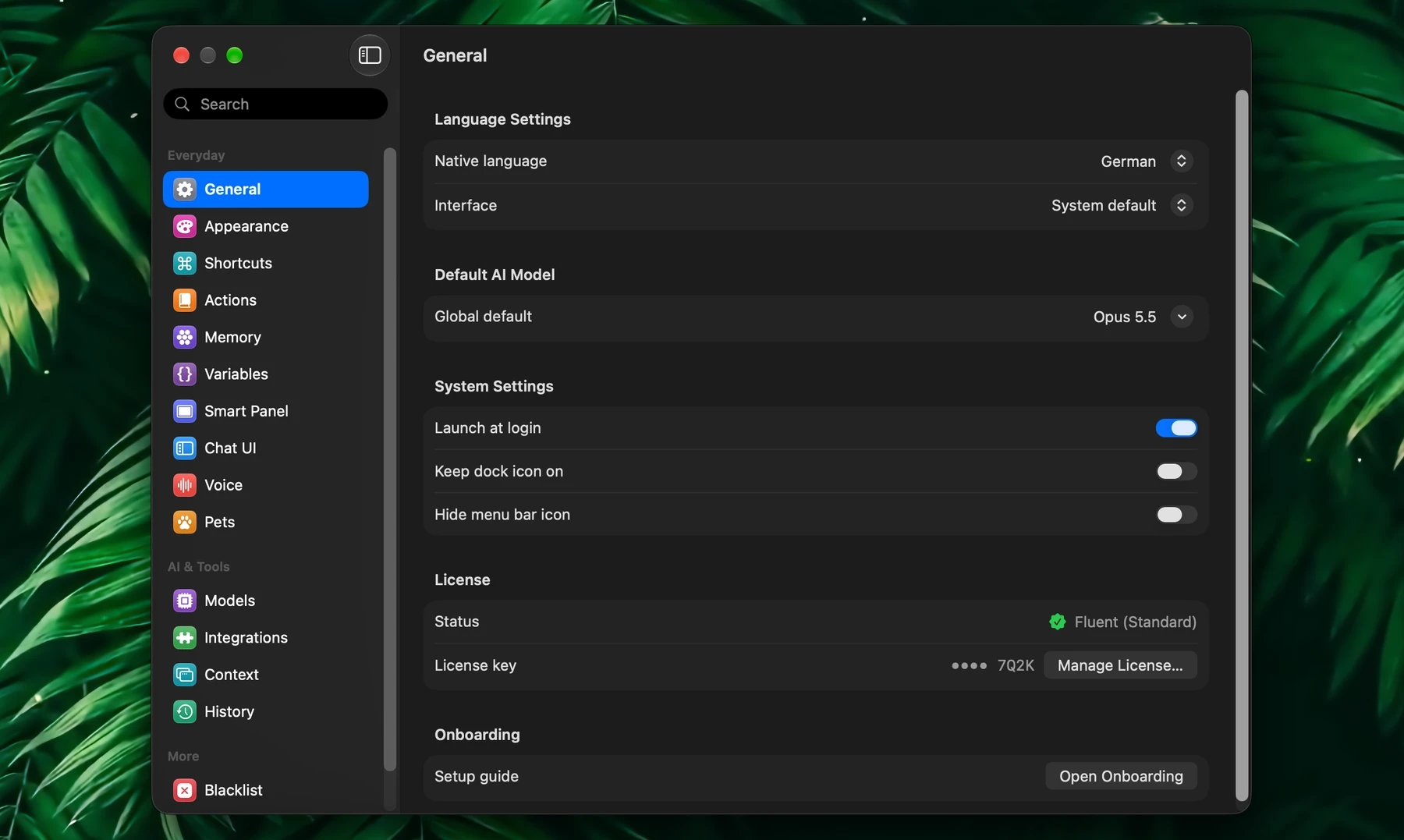Click the main content vertical scrollbar

[1242, 445]
